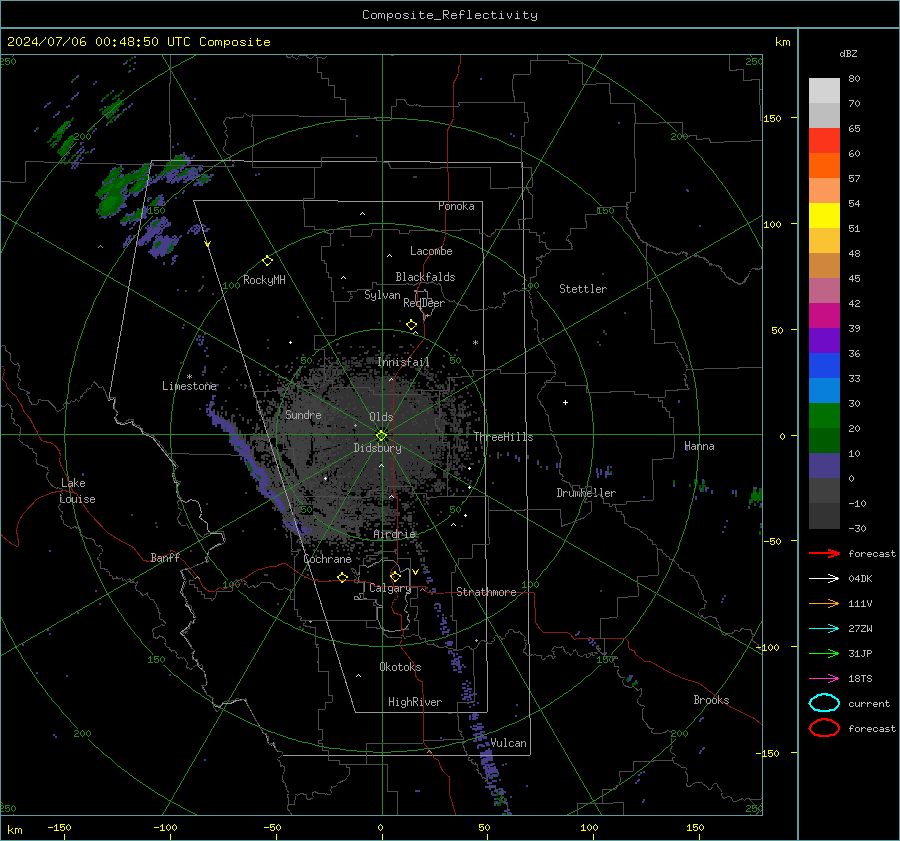
Task: Click the Composite_Reflectivity title
Action: [450, 15]
